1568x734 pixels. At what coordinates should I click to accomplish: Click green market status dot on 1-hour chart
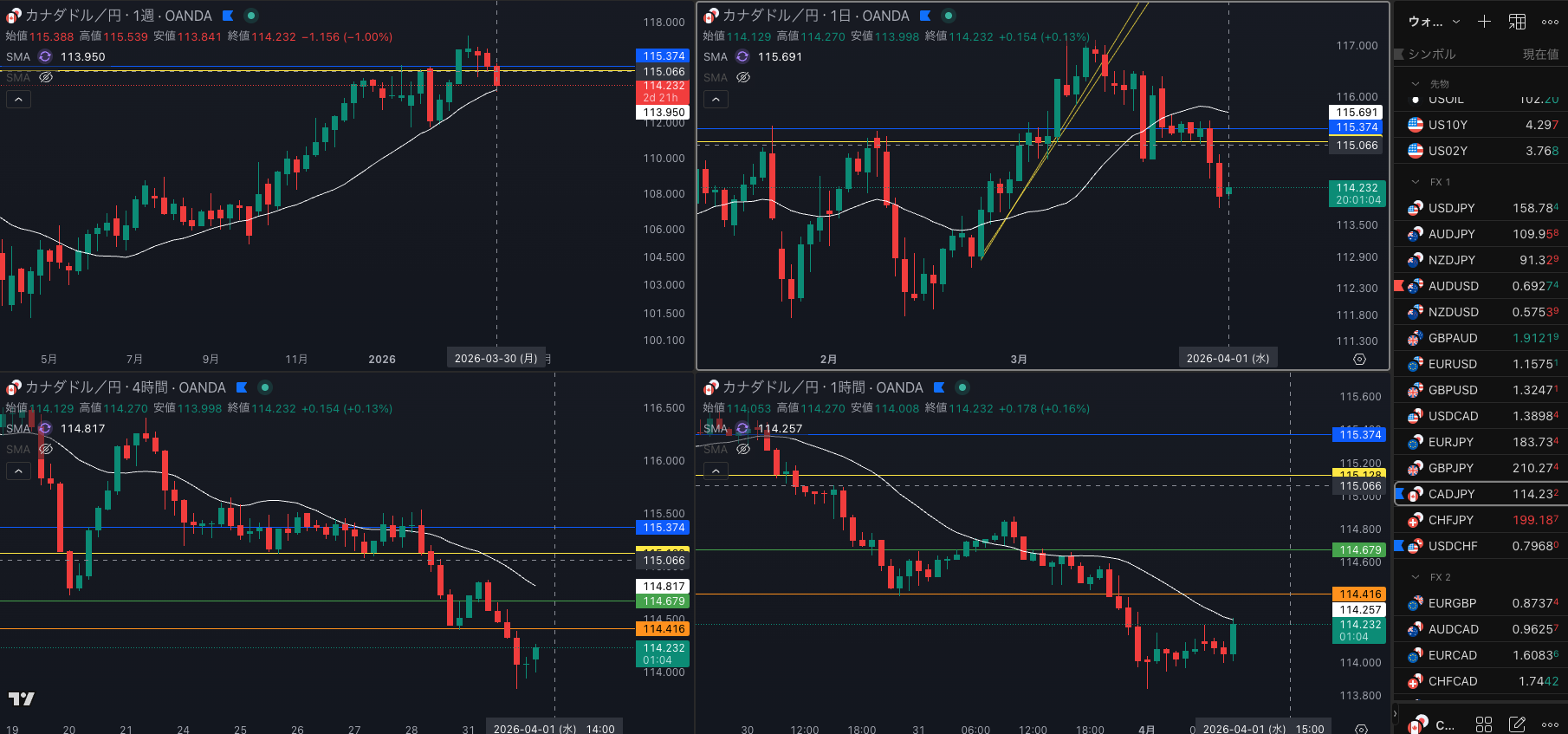point(962,387)
